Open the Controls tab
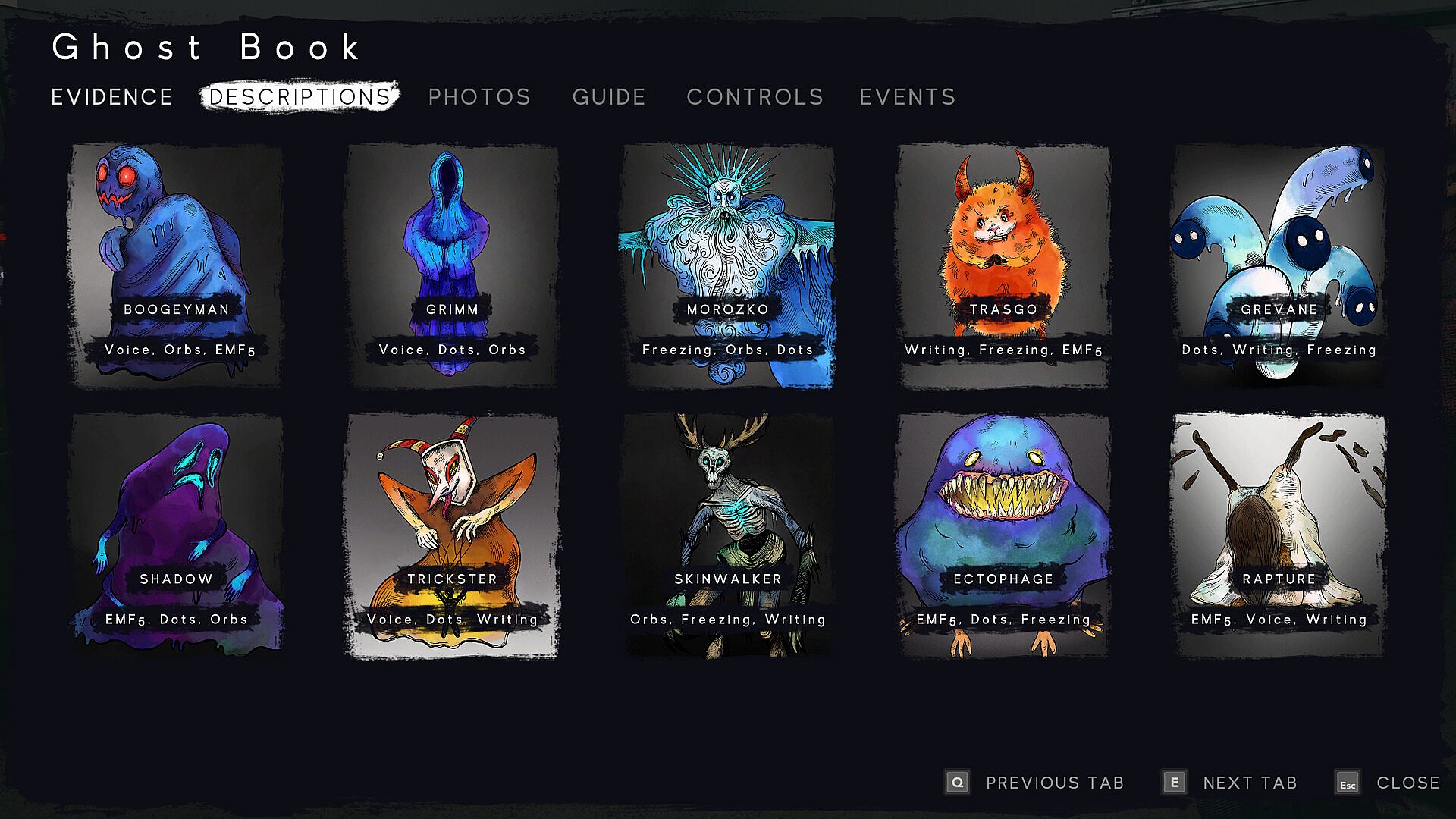1456x819 pixels. point(755,97)
